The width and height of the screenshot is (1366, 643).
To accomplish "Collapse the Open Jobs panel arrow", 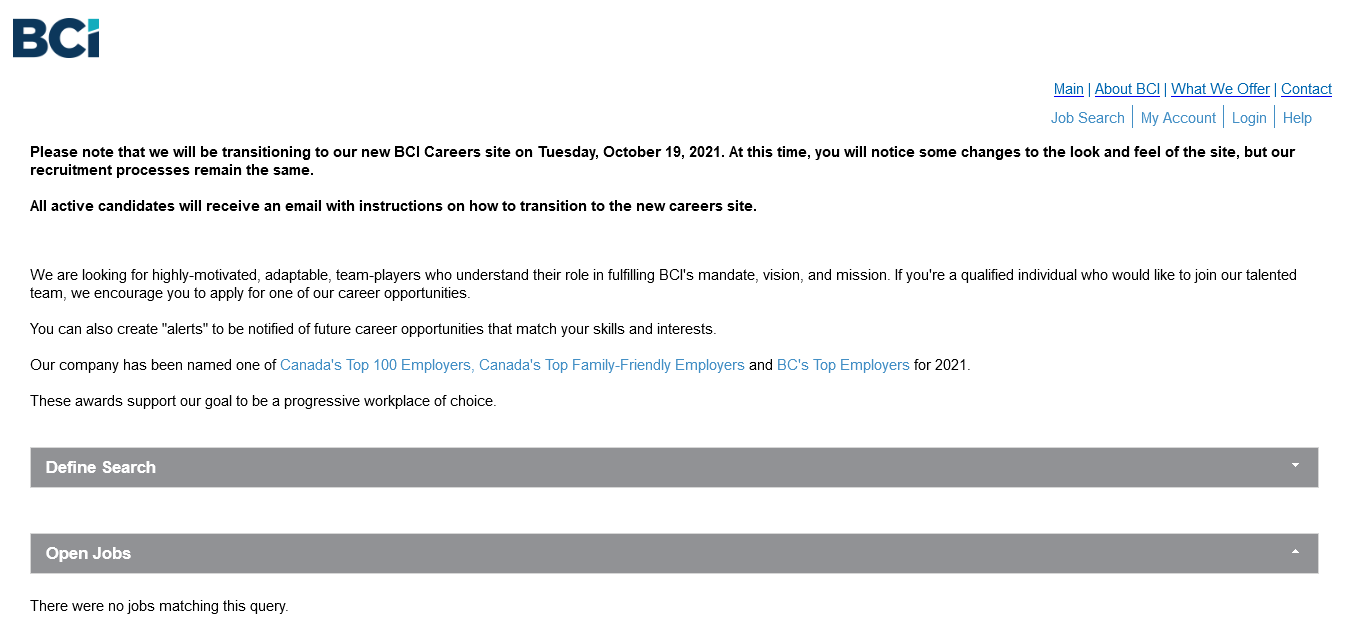I will click(1295, 552).
